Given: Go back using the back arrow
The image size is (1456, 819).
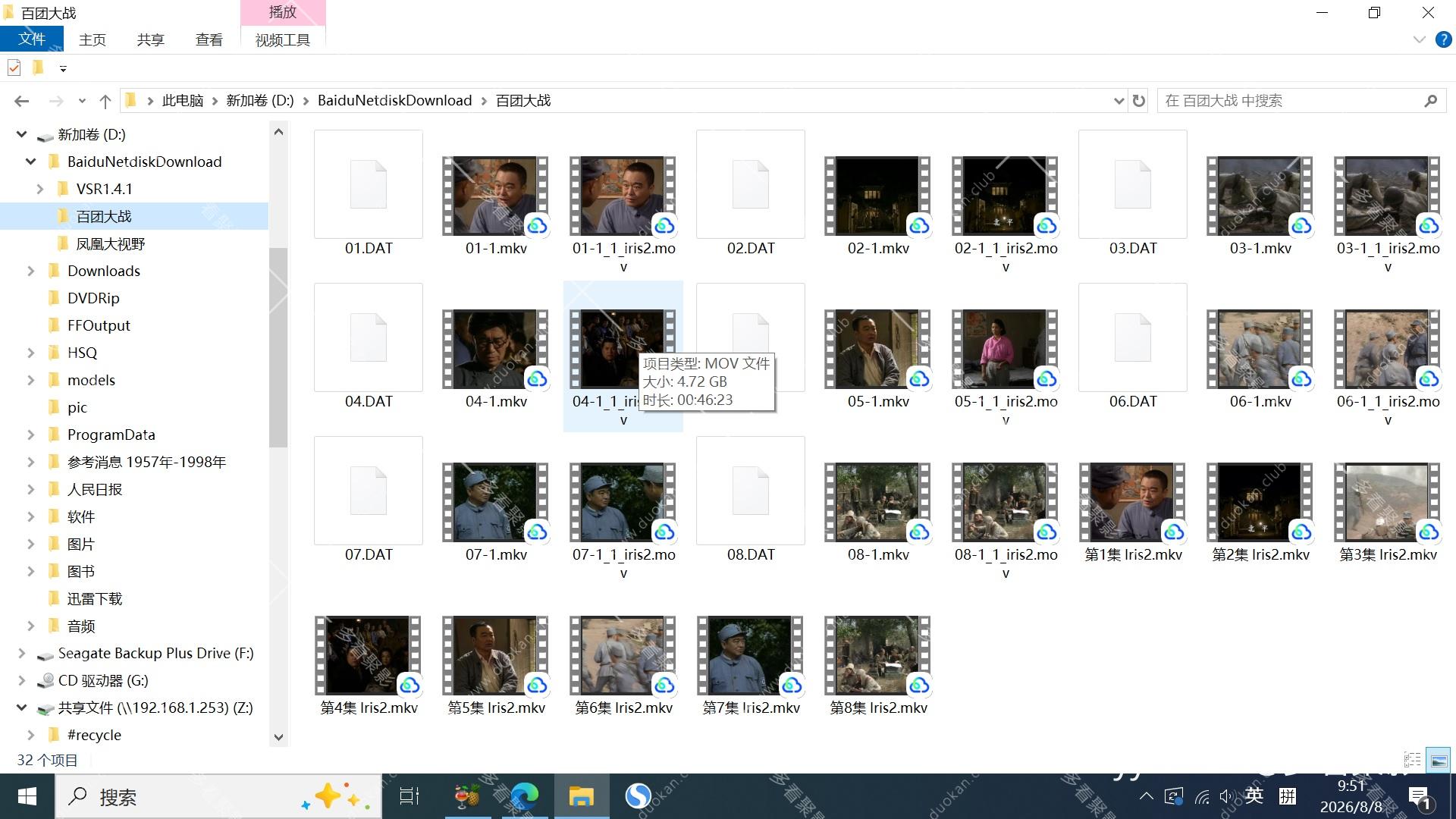Looking at the screenshot, I should click(x=21, y=101).
